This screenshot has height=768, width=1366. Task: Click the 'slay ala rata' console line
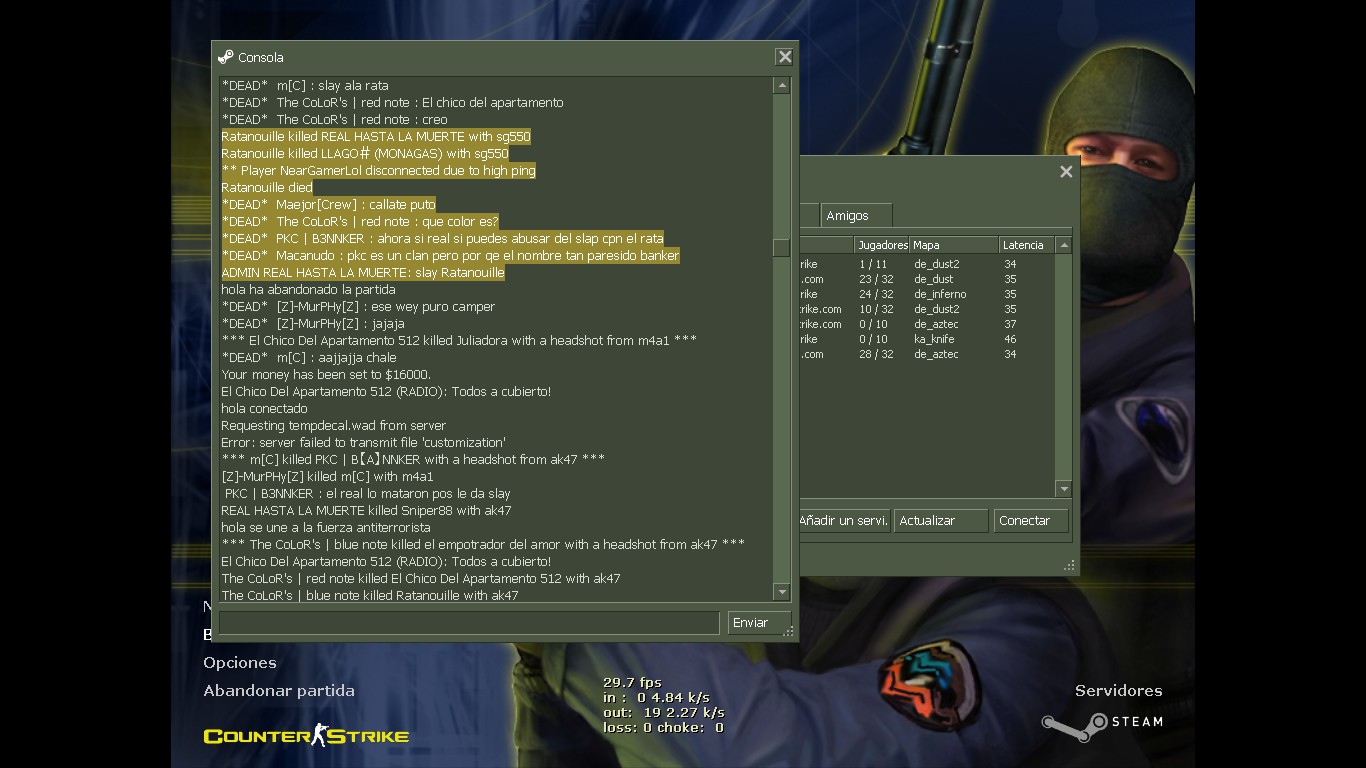pyautogui.click(x=305, y=85)
